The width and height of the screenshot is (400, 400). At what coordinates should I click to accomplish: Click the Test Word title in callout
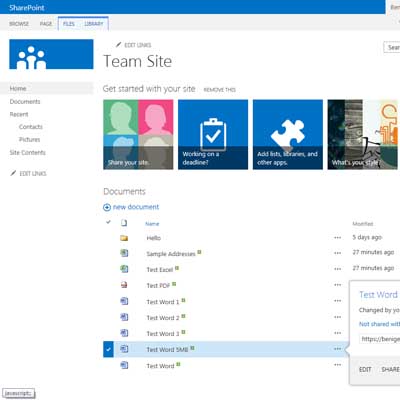click(379, 294)
